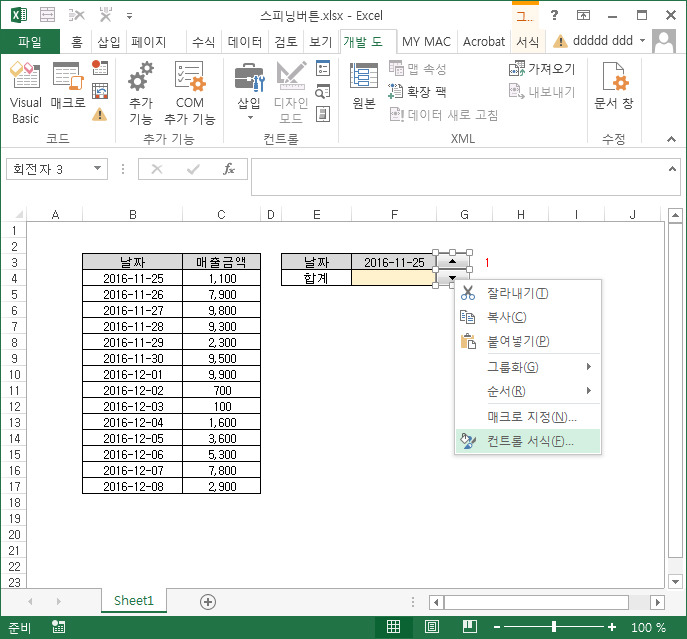Open Macro Security warning icon
The image size is (687, 639).
(x=100, y=114)
